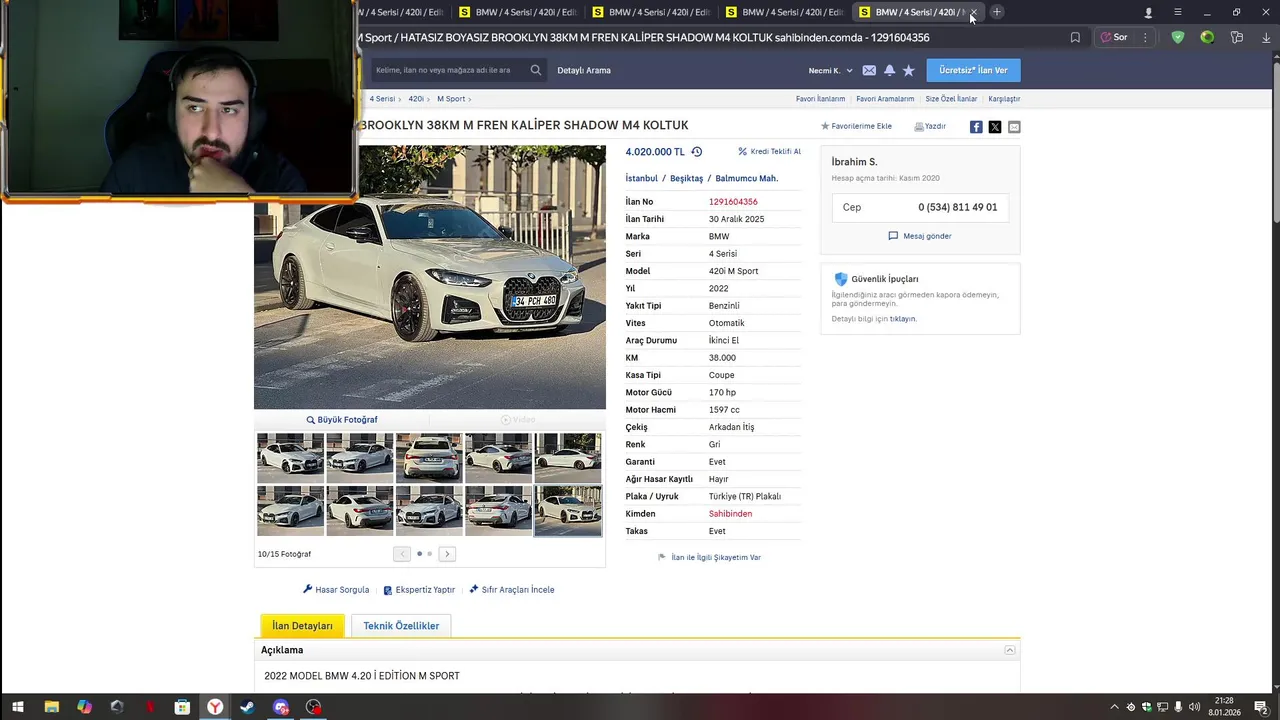The height and width of the screenshot is (720, 1280).
Task: Click İlan ile İlgili Şikayetim Var link
Action: tap(709, 557)
